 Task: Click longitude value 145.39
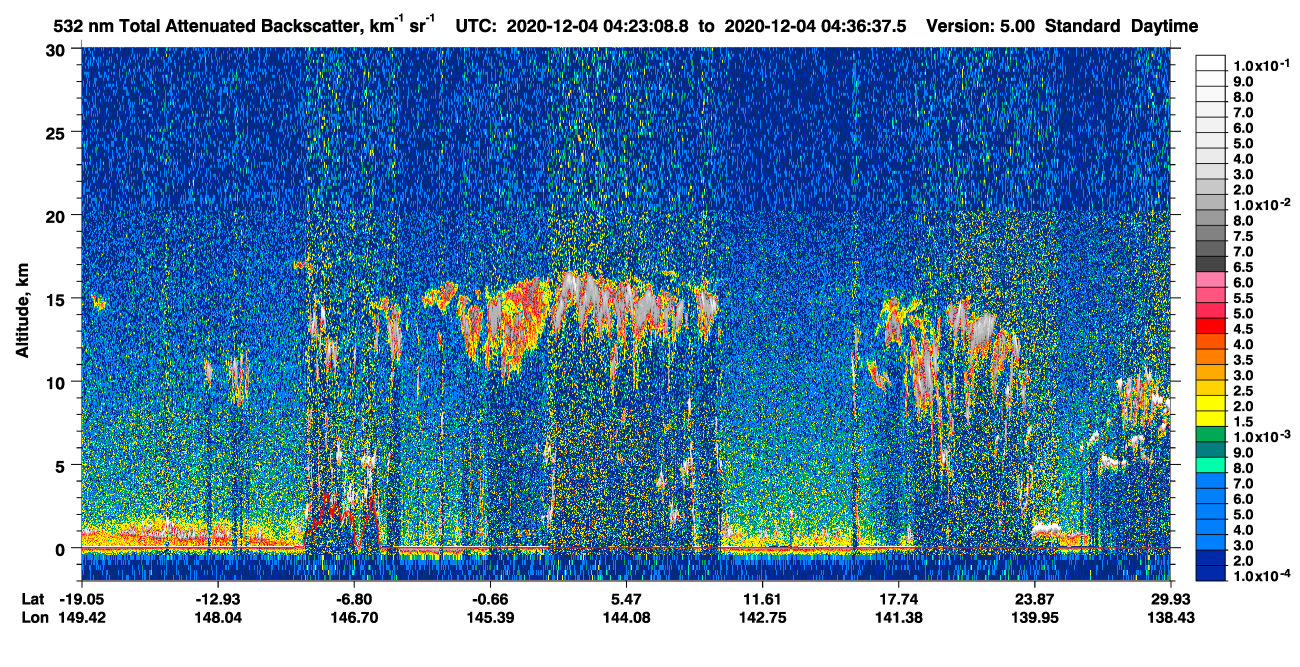[x=490, y=617]
